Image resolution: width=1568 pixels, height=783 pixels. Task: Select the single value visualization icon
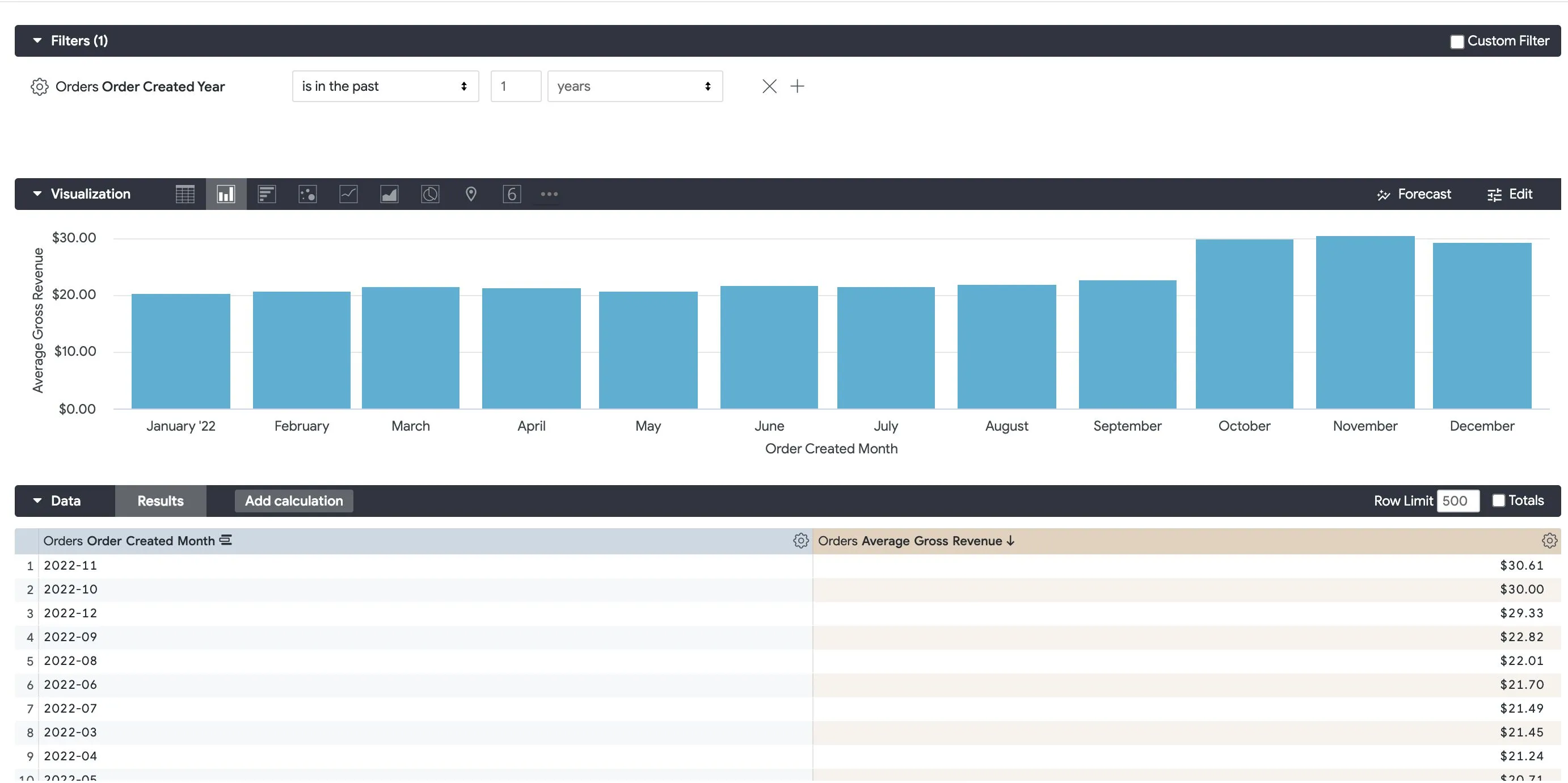511,194
